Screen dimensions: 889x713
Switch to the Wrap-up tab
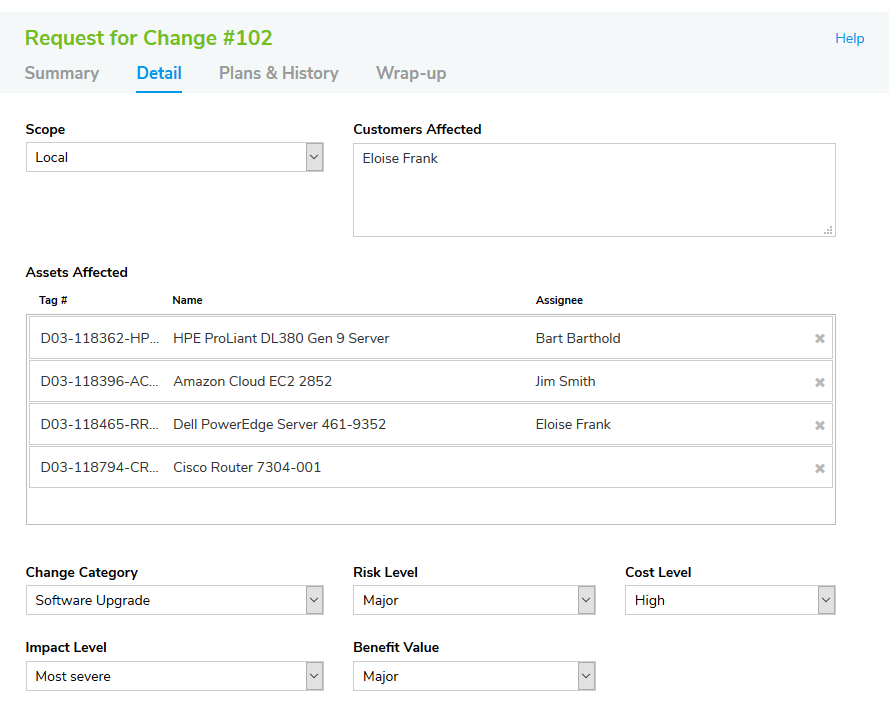(410, 73)
